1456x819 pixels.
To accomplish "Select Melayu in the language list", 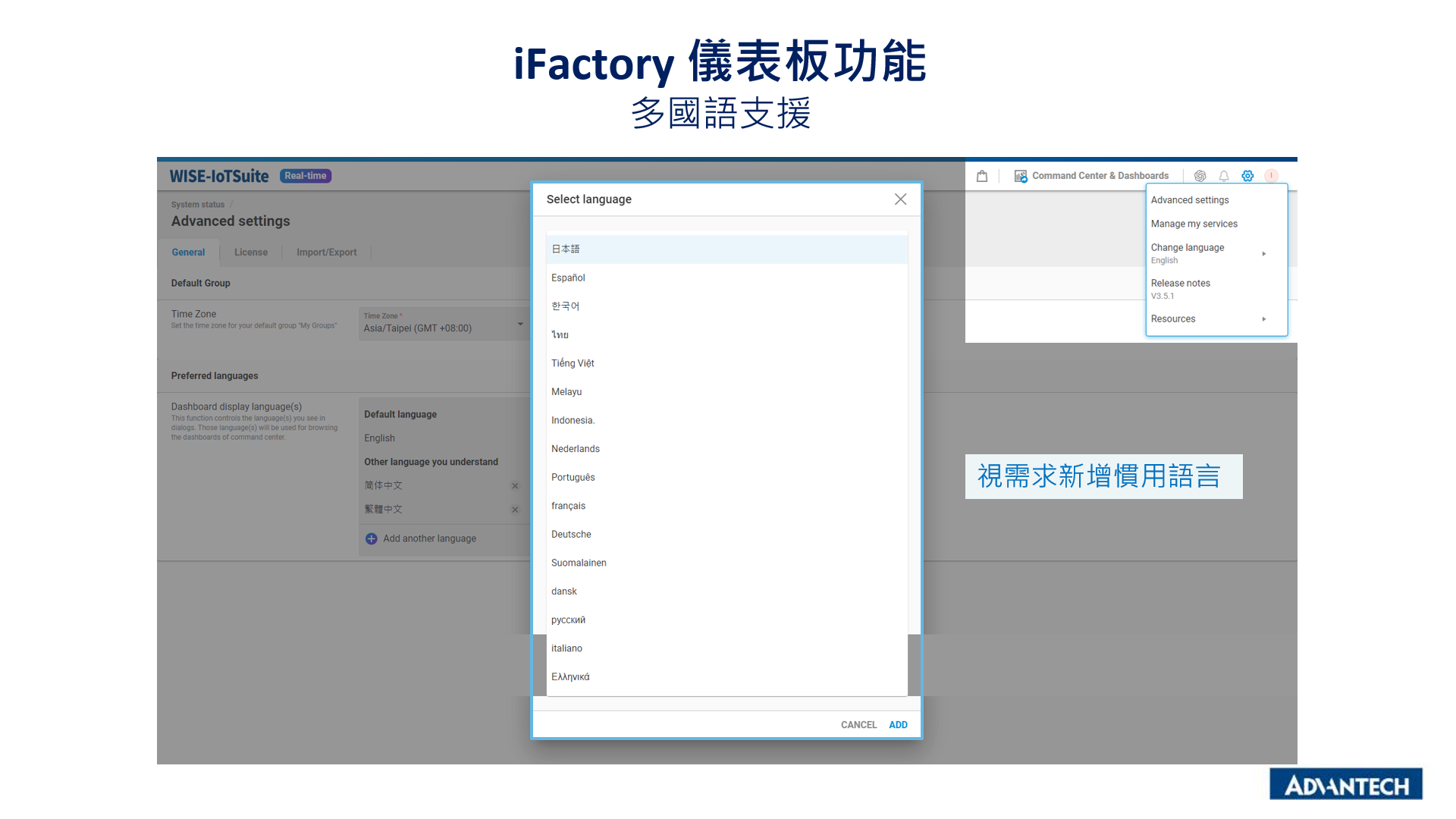I will click(726, 392).
